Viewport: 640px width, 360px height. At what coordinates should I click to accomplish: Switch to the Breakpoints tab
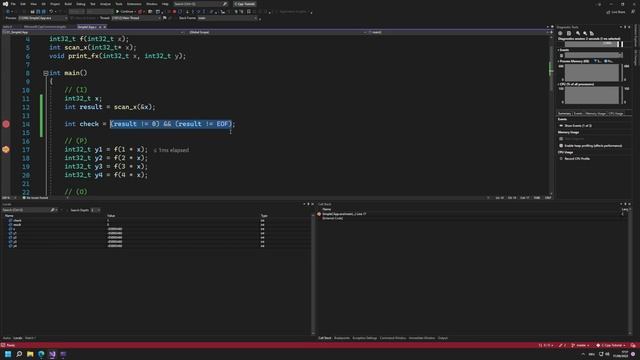(x=342, y=338)
